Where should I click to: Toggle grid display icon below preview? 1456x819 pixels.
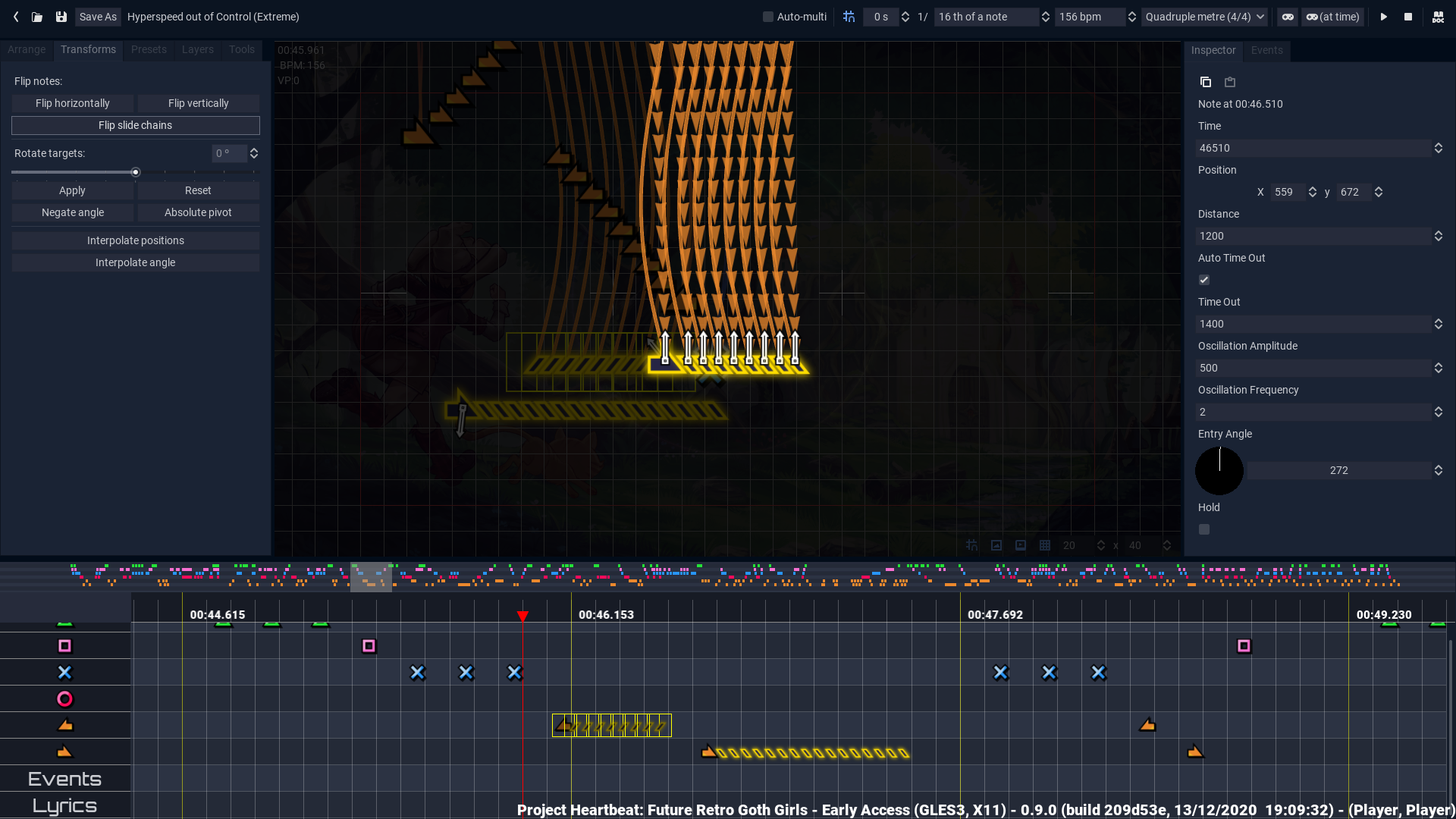coord(1045,545)
